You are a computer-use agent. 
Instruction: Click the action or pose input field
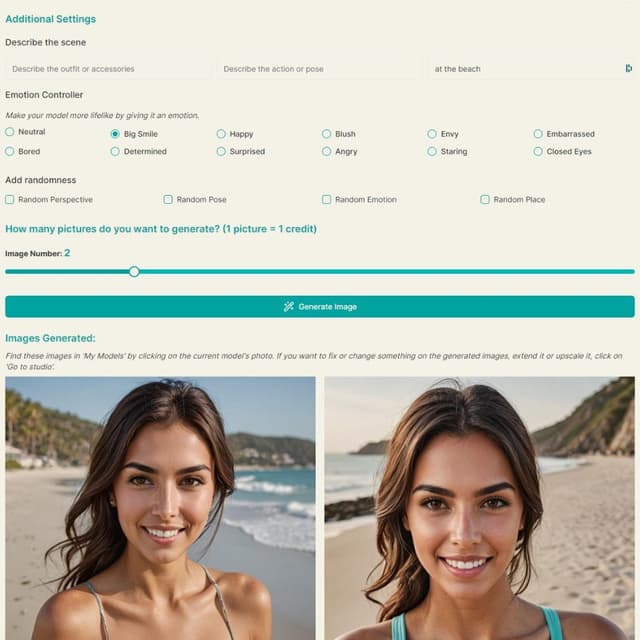319,69
